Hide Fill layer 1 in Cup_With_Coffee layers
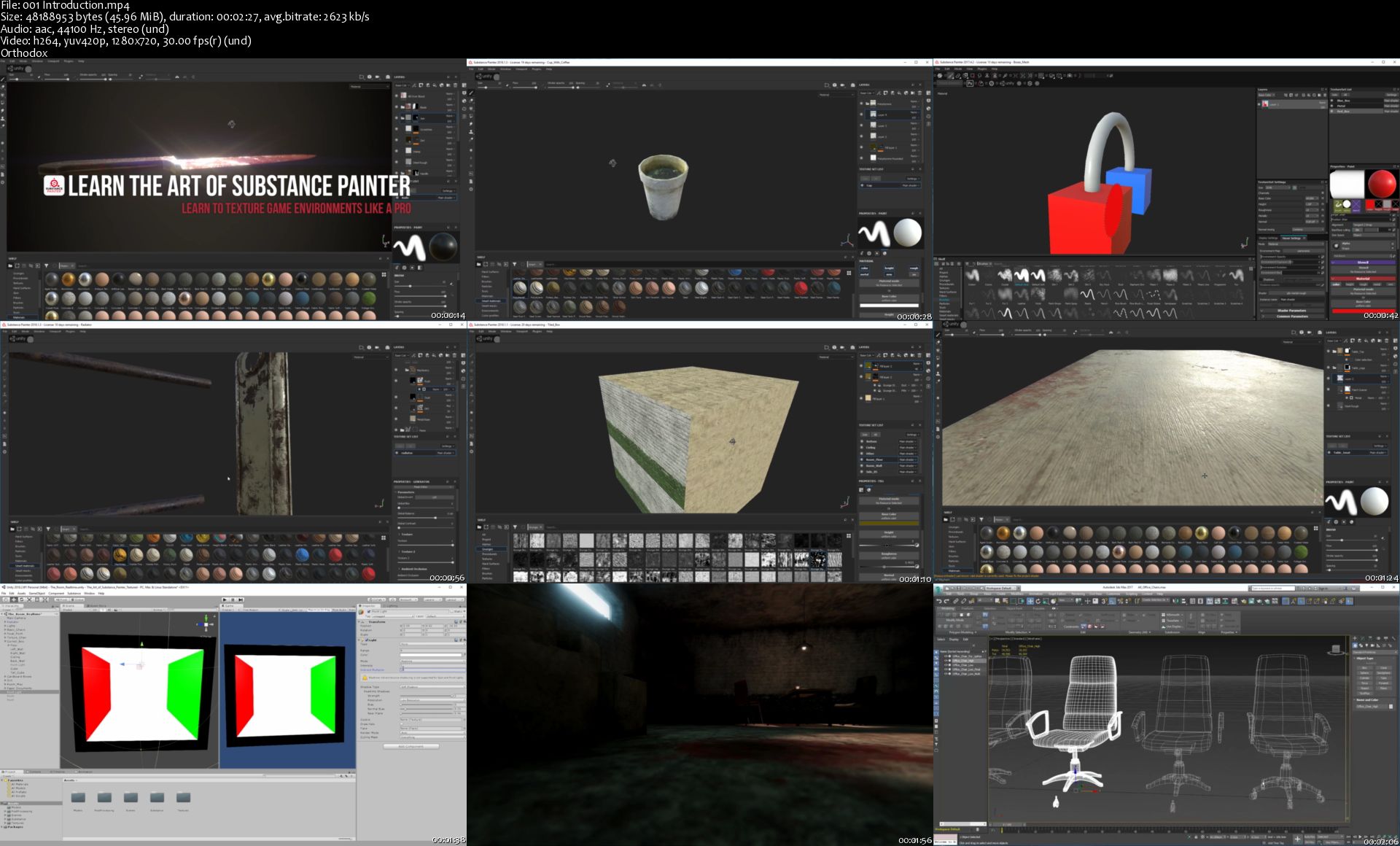This screenshot has width=1400, height=846. tap(861, 147)
